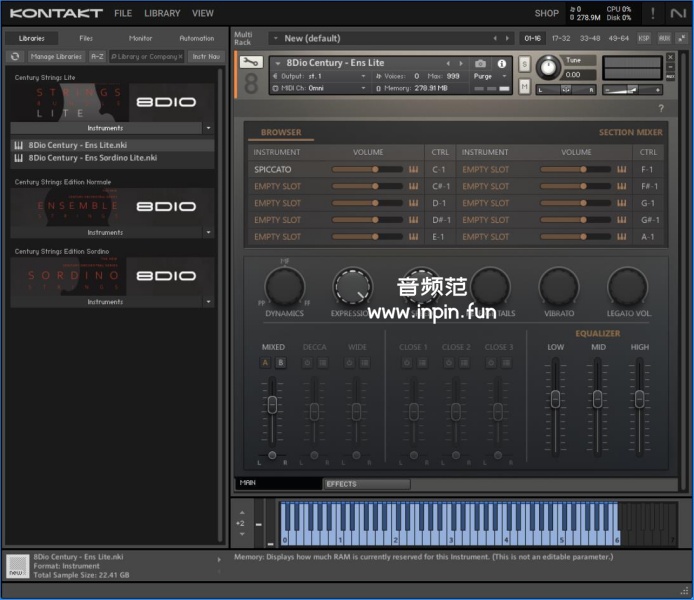This screenshot has height=600, width=694.
Task: Toggle the MIXED mic A button
Action: tap(266, 363)
